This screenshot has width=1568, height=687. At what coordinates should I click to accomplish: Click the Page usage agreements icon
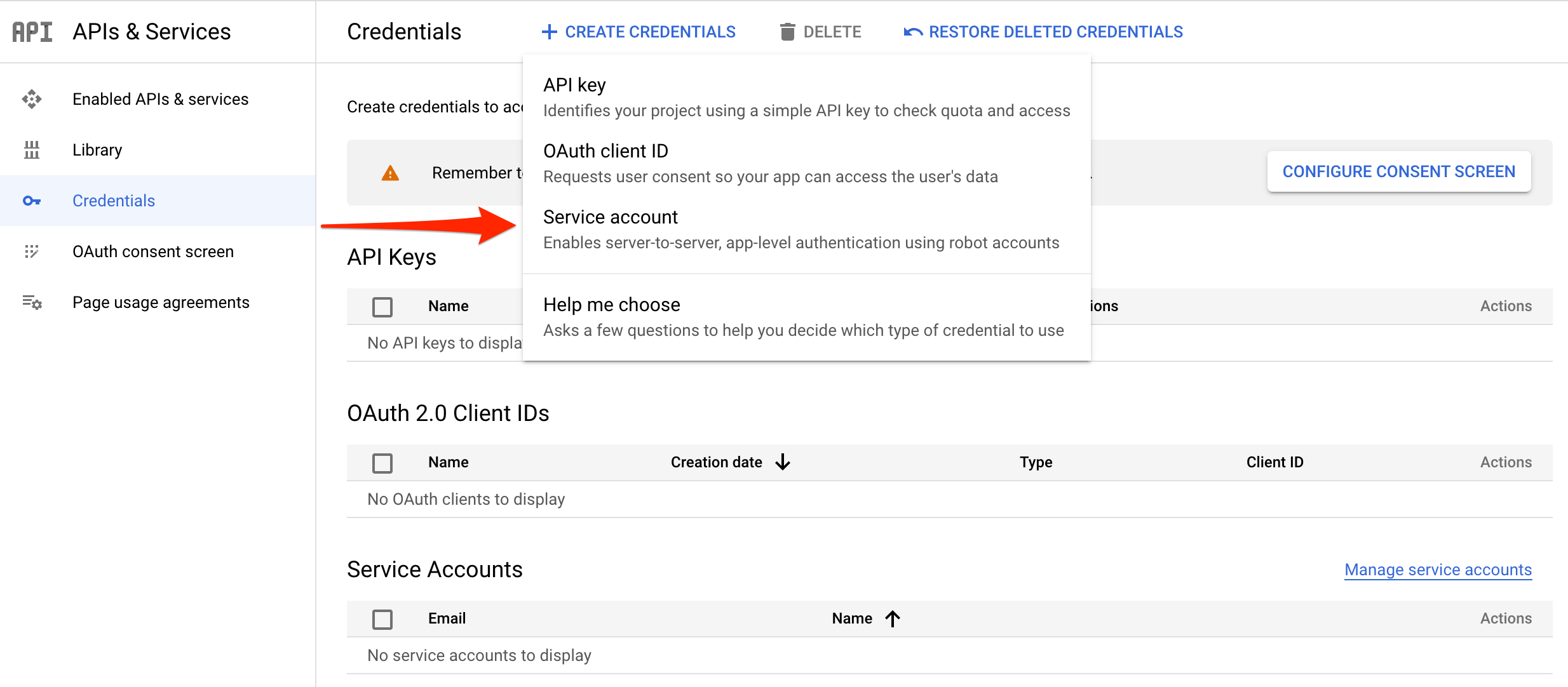point(32,302)
